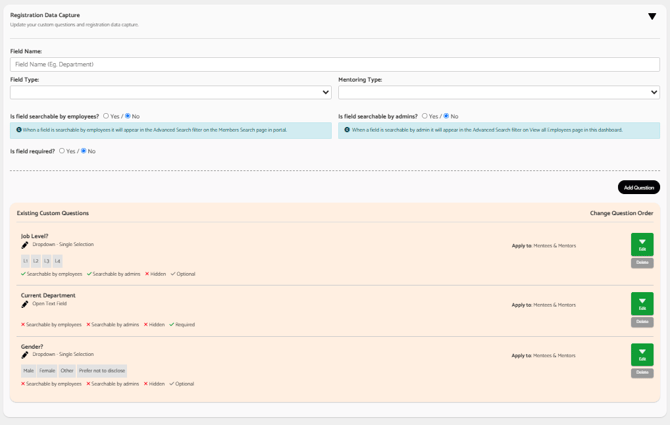Delete the Job Level question
Screen dimensions: 670x425
pyautogui.click(x=642, y=263)
